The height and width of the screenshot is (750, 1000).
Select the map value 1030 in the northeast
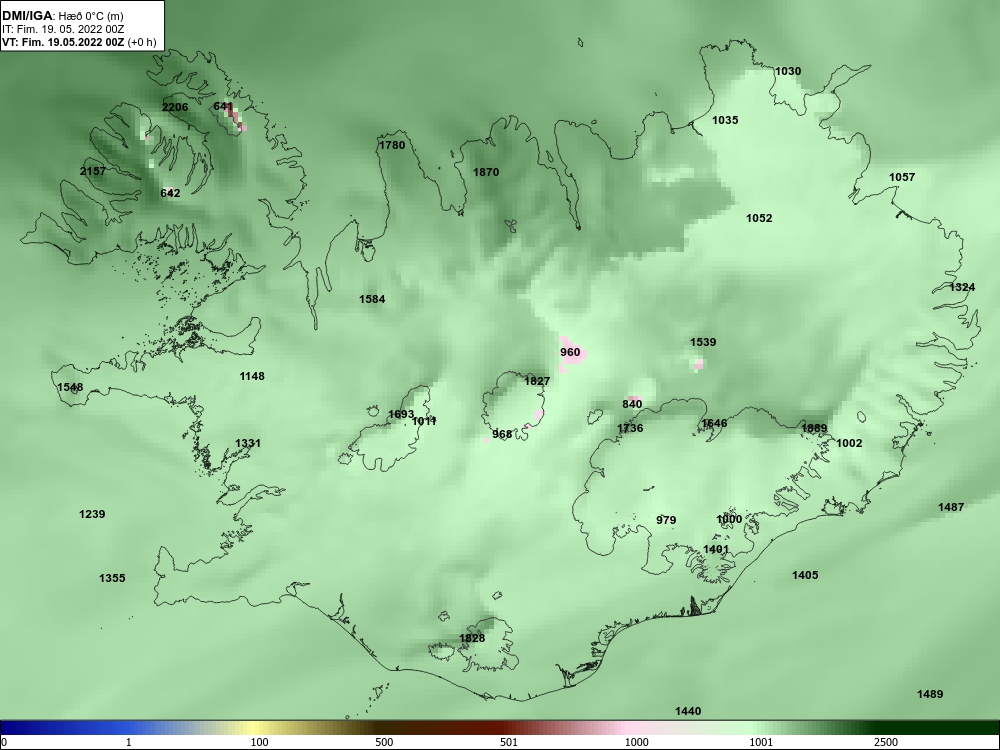coord(788,71)
